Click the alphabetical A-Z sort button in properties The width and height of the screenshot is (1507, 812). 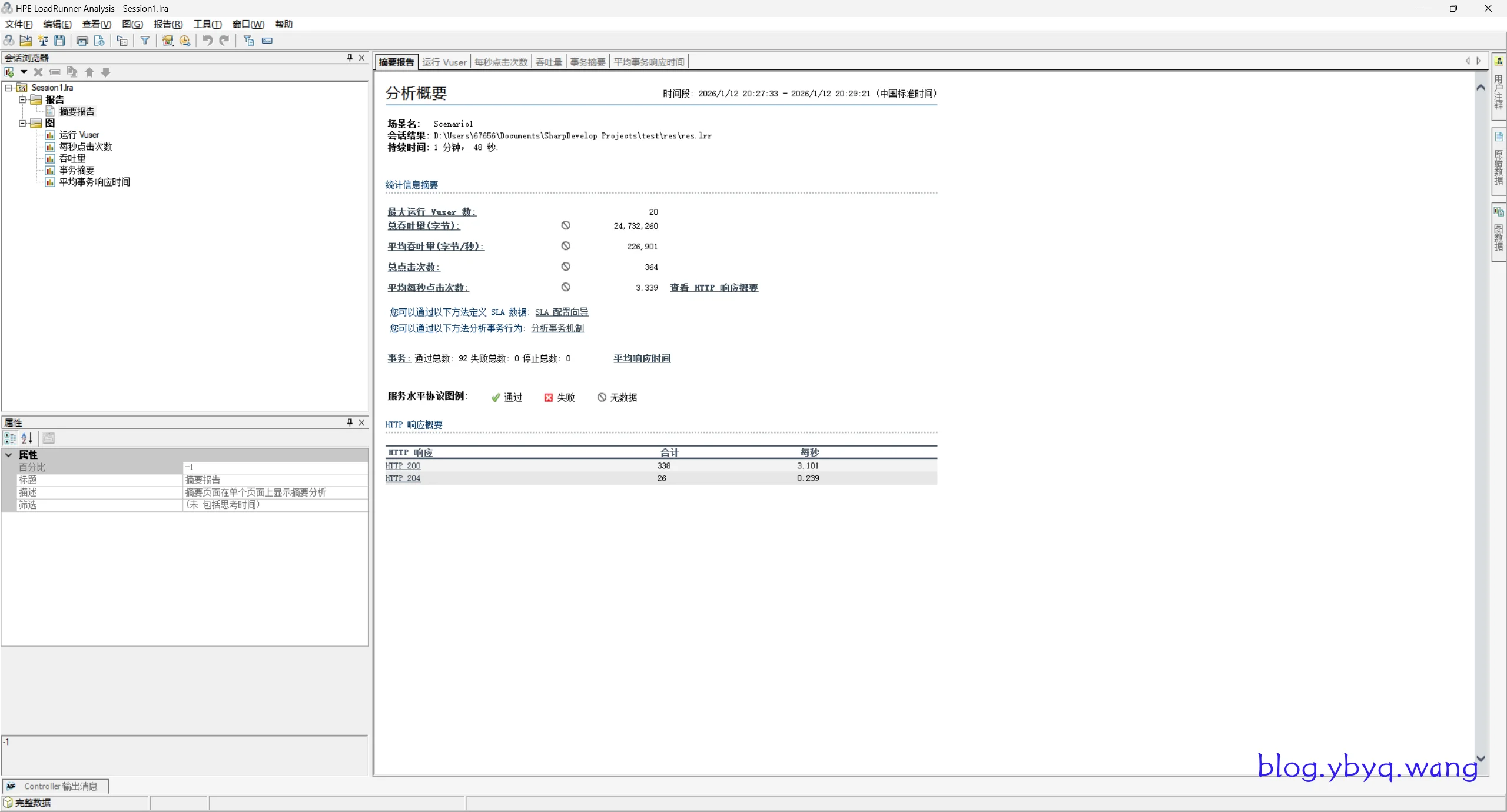27,438
